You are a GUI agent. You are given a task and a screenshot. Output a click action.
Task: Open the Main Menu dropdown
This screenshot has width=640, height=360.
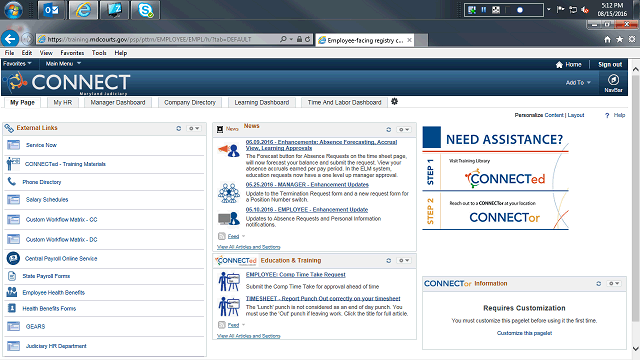[x=63, y=64]
